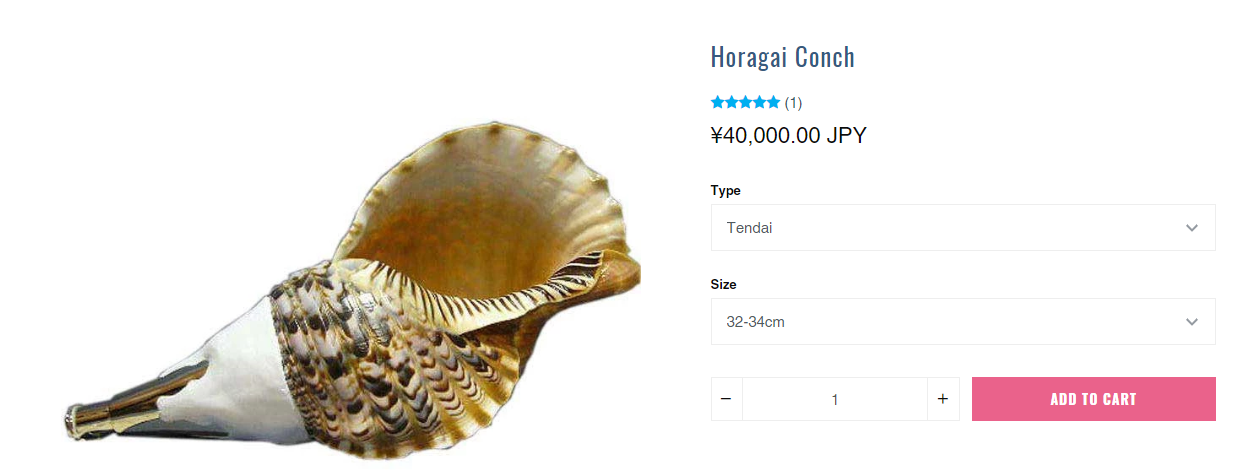Screen dimensions: 1238x474
Task: Increase quantity with the plus icon
Action: click(x=942, y=399)
